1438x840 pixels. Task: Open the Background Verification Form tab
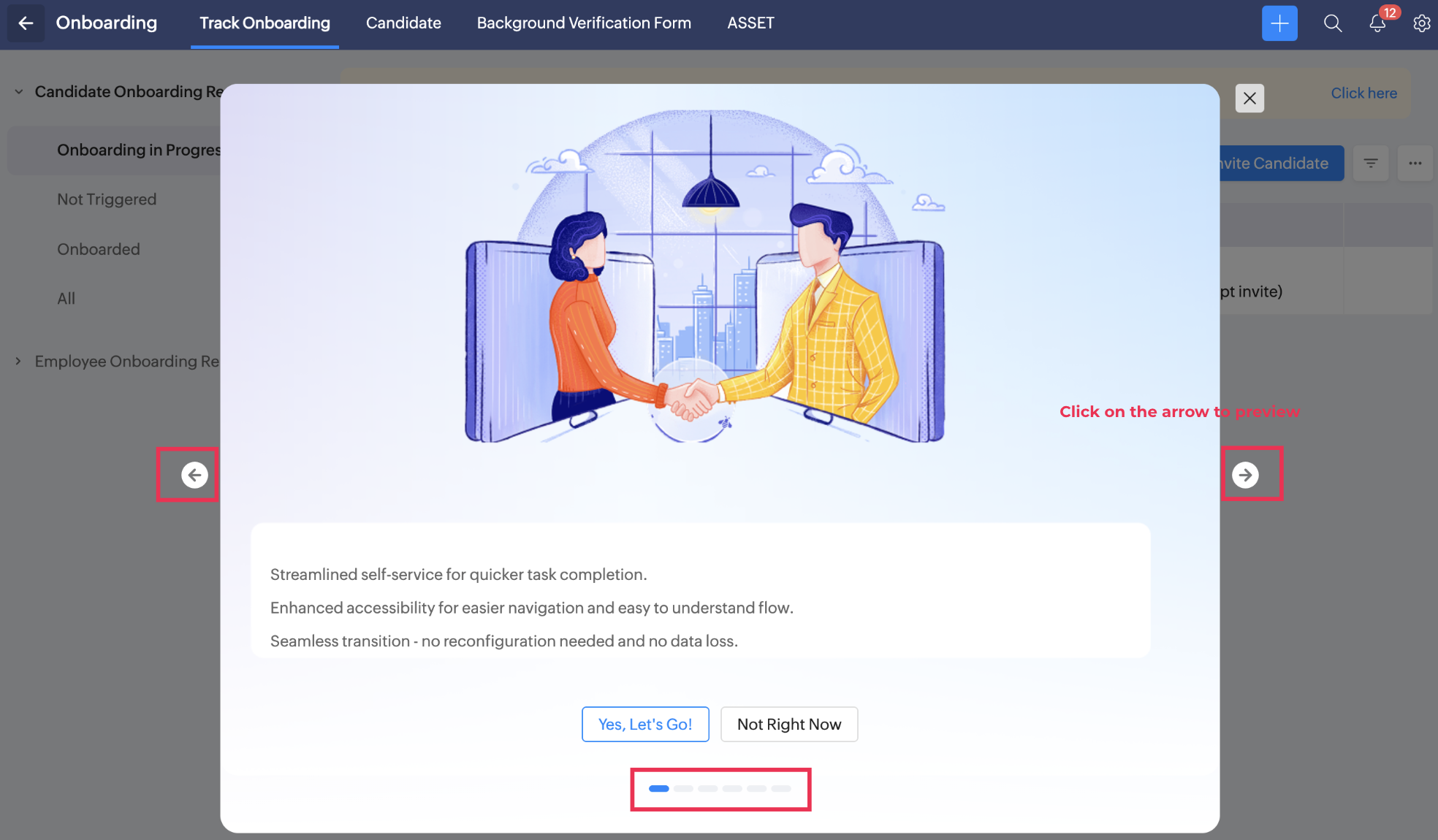coord(584,23)
